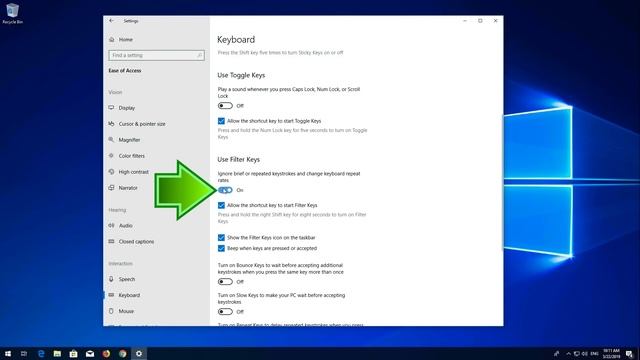Go back using the Settings back arrow
640x360 pixels.
point(111,21)
